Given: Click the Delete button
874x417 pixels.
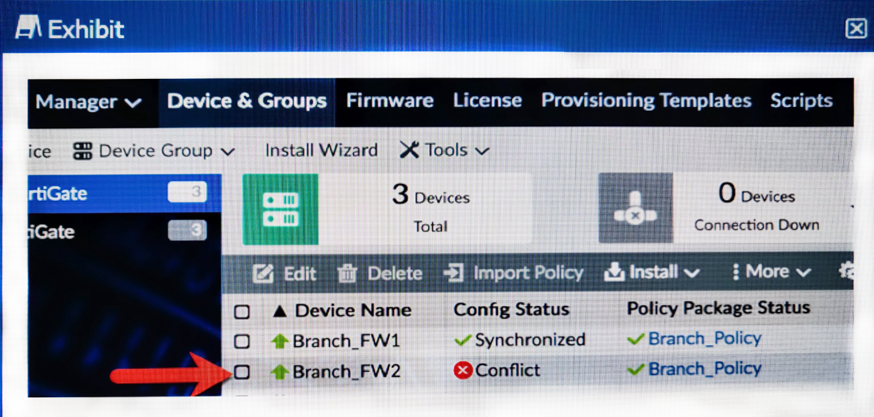Looking at the screenshot, I should point(380,274).
